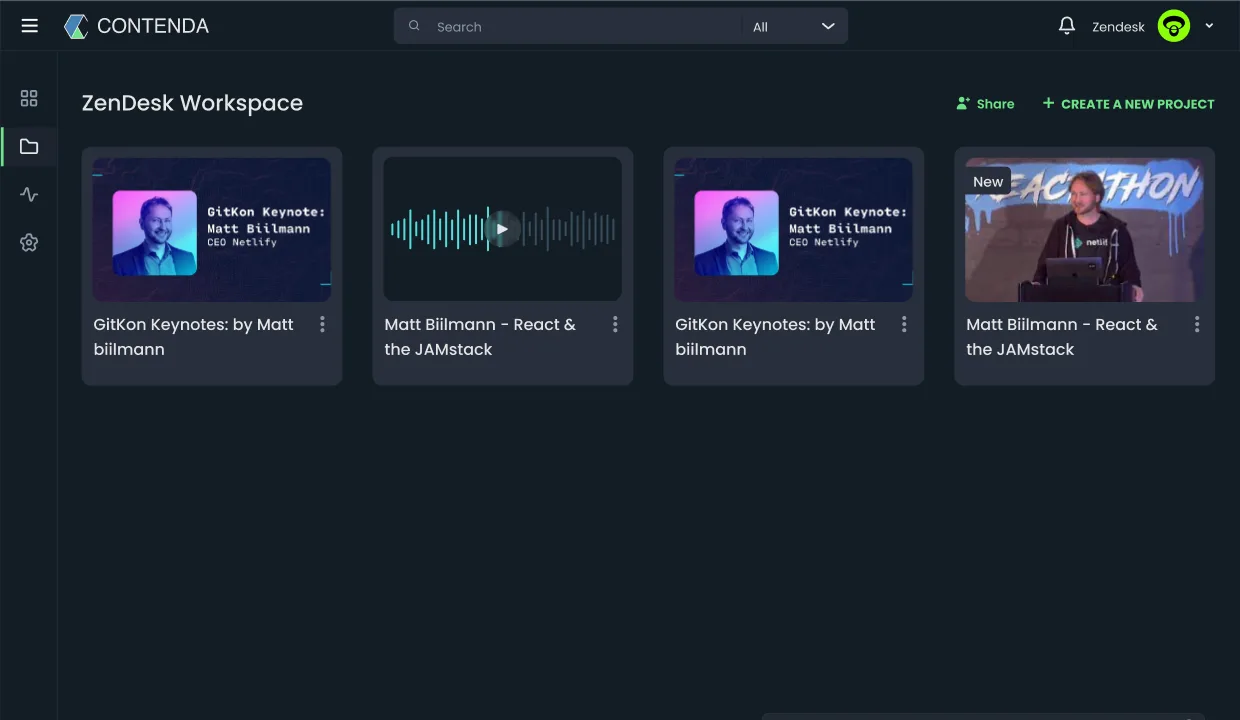Image resolution: width=1240 pixels, height=720 pixels.
Task: Open the third card GitKon thumbnail
Action: point(793,229)
